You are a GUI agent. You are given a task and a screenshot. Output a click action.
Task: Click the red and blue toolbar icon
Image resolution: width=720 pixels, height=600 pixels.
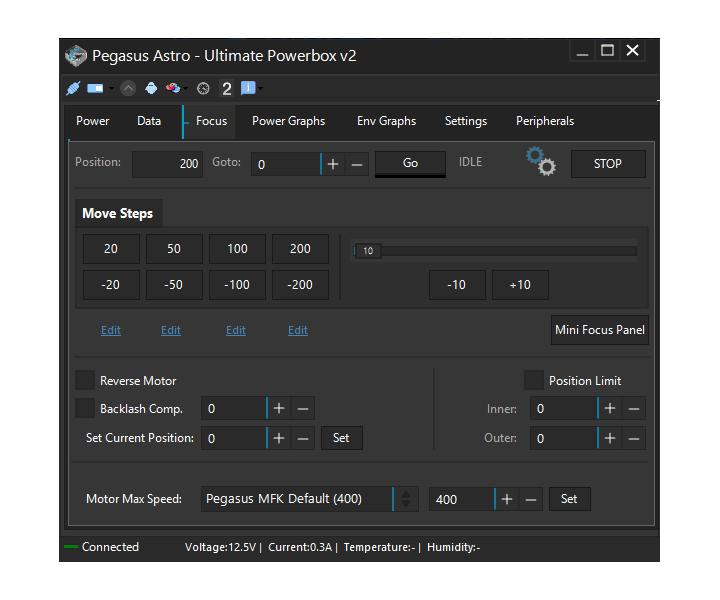[x=173, y=88]
